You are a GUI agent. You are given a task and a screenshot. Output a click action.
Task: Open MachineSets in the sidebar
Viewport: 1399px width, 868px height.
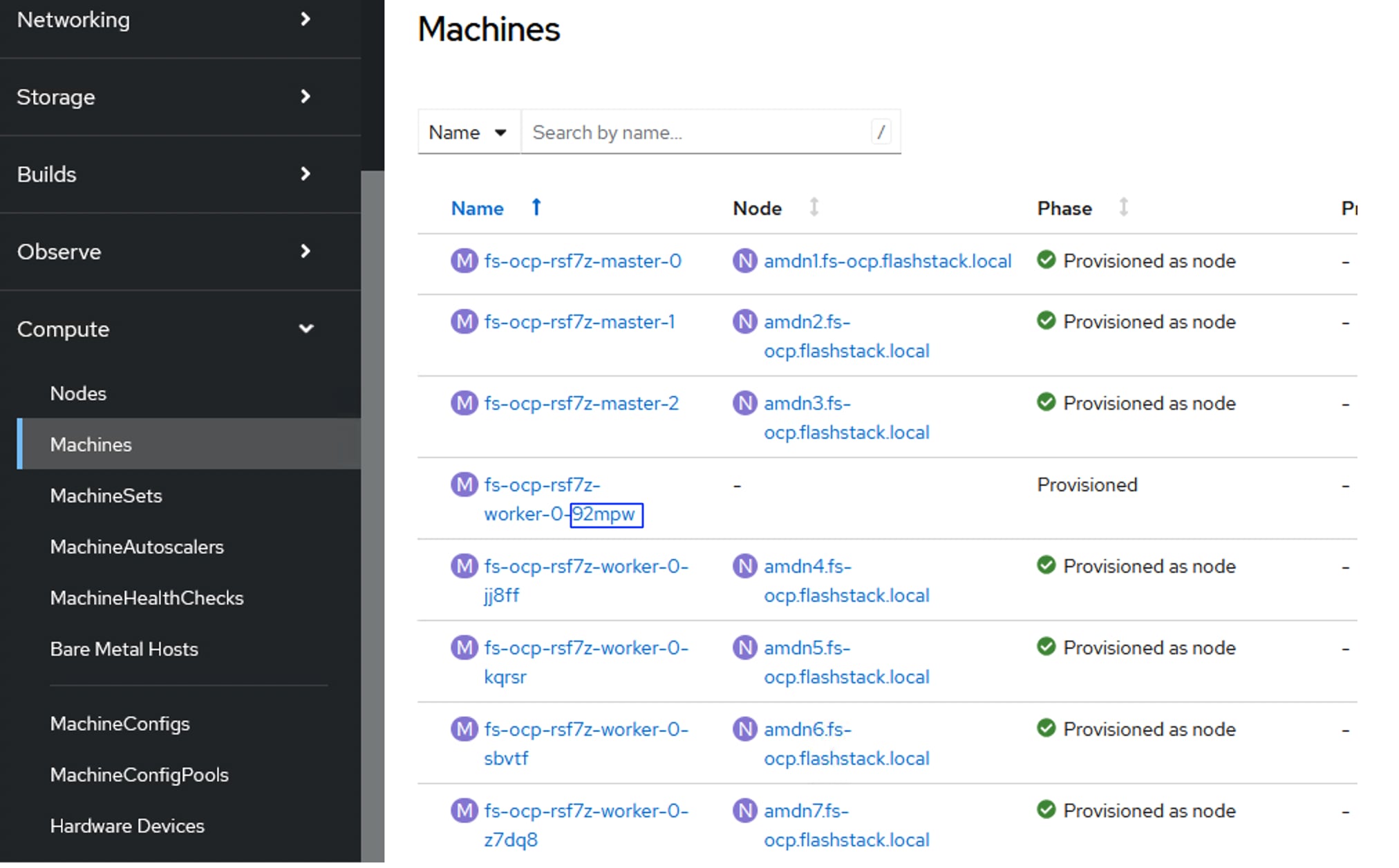point(106,496)
